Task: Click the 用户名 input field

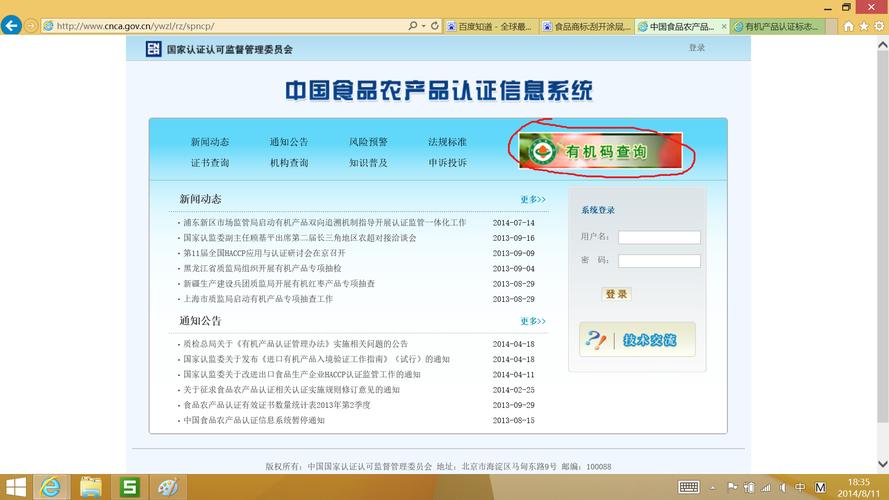Action: click(x=659, y=237)
